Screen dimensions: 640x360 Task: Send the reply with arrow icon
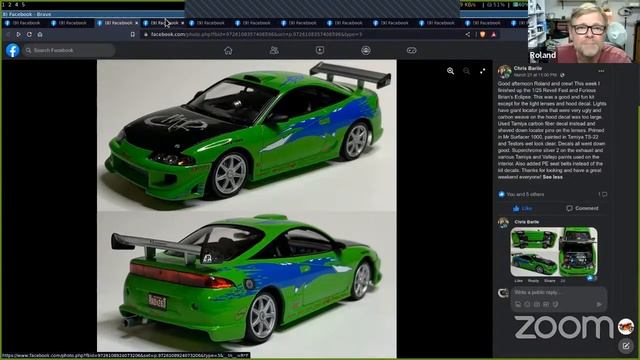[599, 304]
